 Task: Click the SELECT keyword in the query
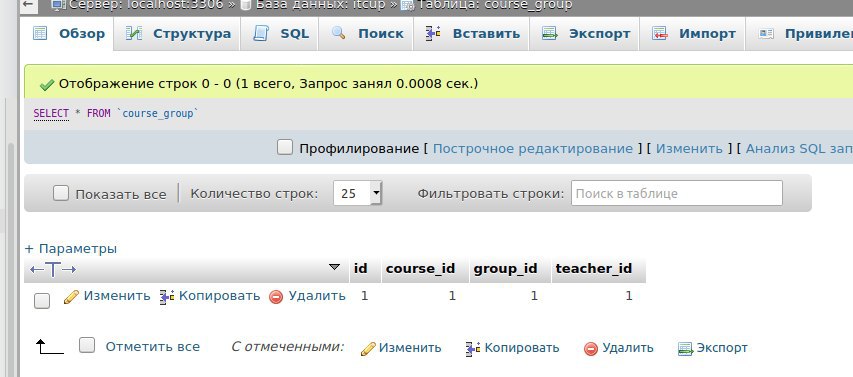tap(51, 114)
